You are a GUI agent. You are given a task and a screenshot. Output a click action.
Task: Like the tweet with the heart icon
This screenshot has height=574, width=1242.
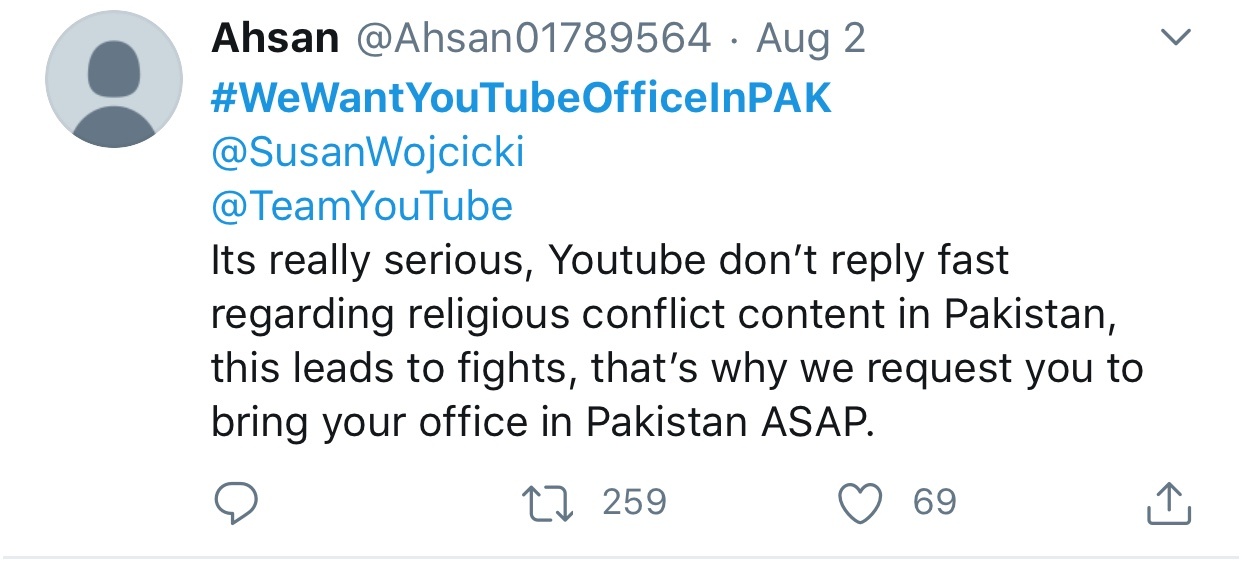(861, 502)
